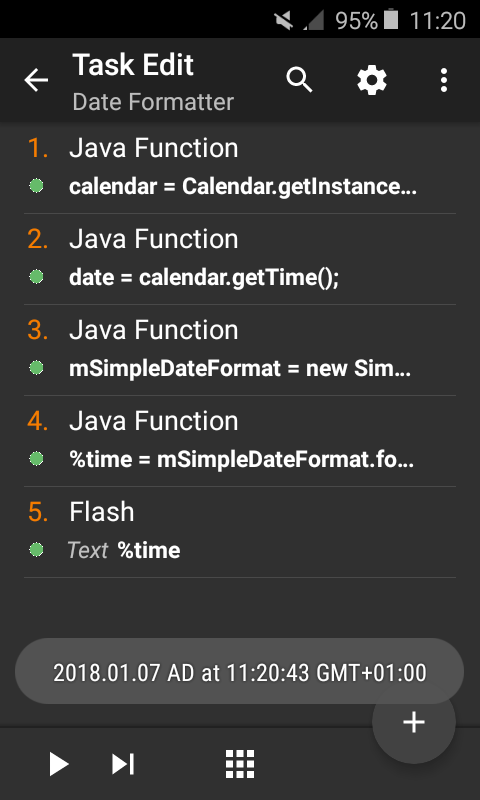Open the search magnifier icon
The height and width of the screenshot is (800, 480).
coord(299,80)
